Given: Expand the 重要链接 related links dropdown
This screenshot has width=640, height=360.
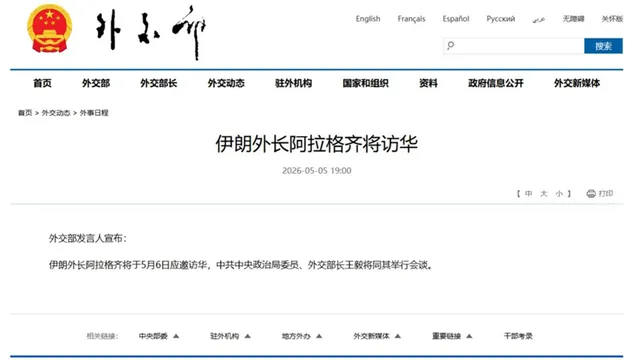Looking at the screenshot, I should 452,336.
